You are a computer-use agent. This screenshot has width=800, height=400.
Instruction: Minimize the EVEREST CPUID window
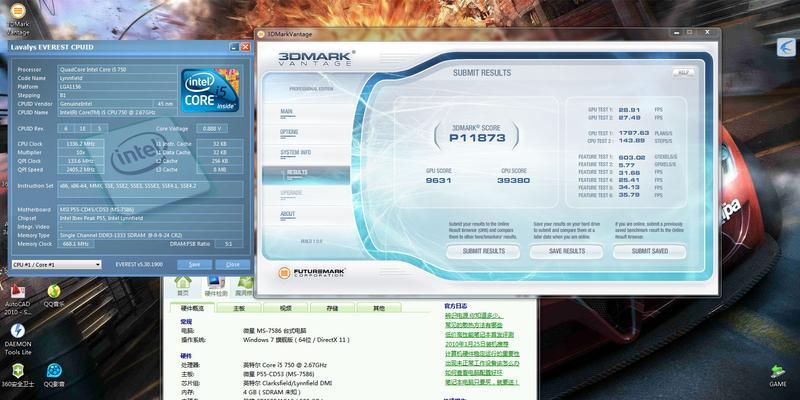(234, 47)
